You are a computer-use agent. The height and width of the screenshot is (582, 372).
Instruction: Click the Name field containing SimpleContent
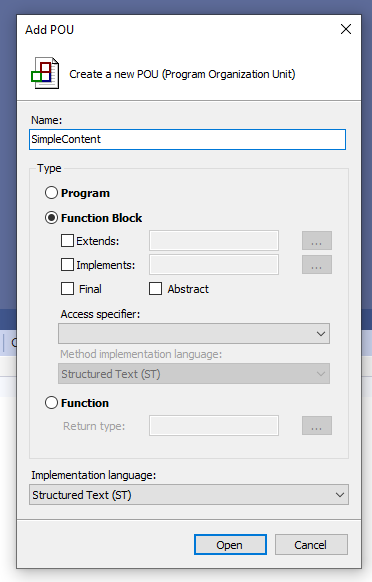187,139
